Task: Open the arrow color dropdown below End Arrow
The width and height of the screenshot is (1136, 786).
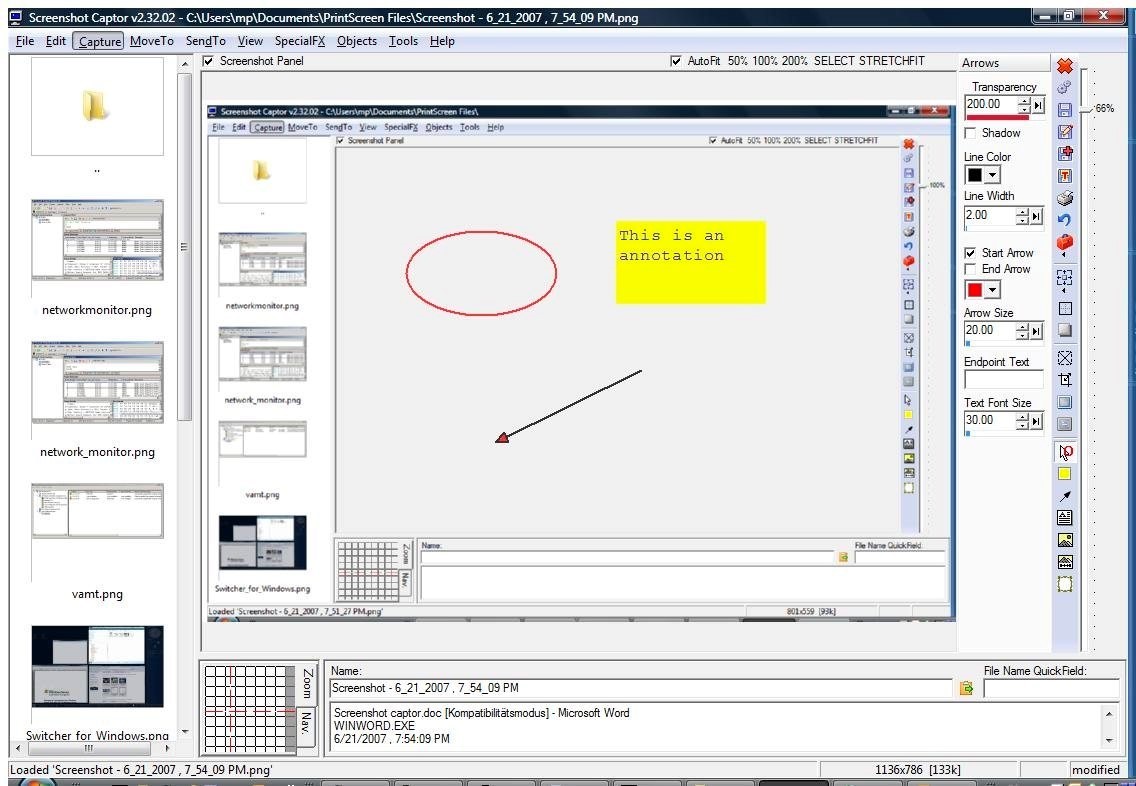Action: coord(992,290)
